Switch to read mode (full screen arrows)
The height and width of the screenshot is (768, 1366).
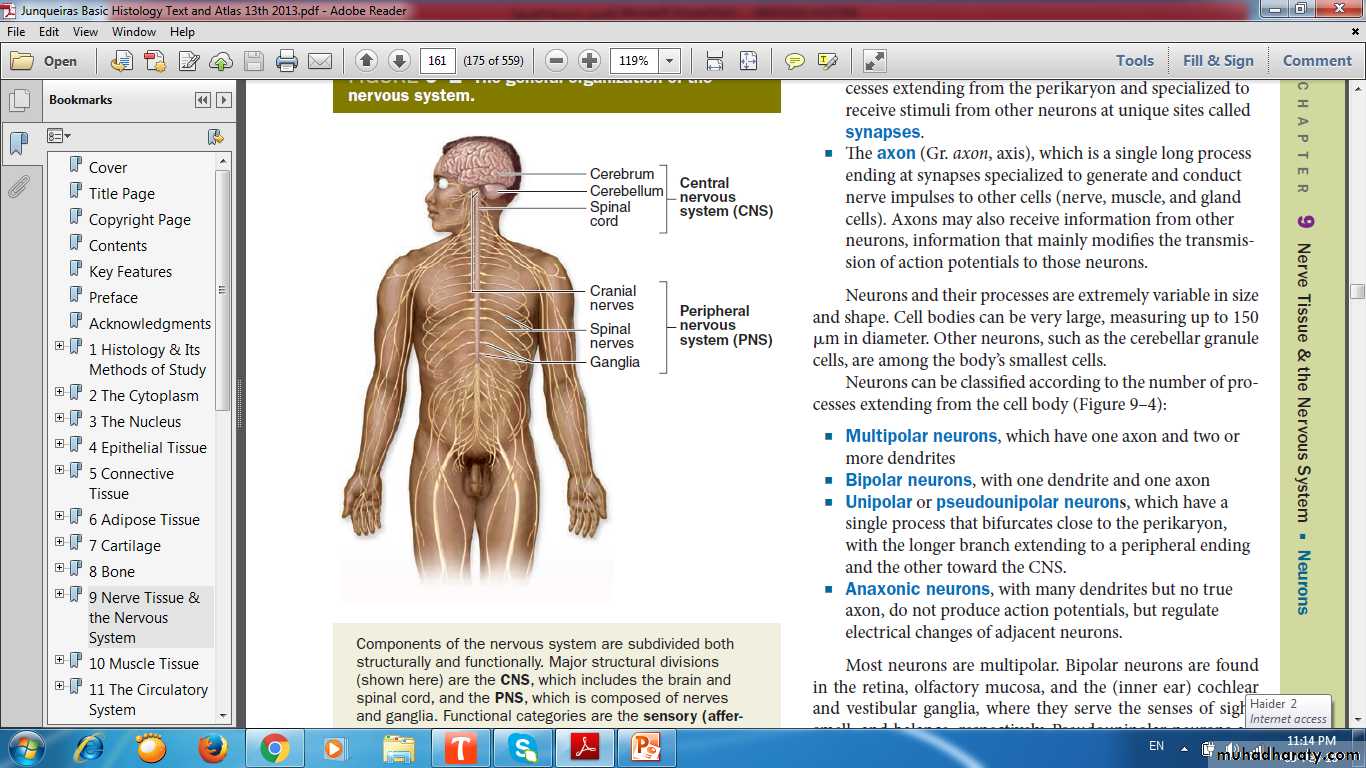874,61
